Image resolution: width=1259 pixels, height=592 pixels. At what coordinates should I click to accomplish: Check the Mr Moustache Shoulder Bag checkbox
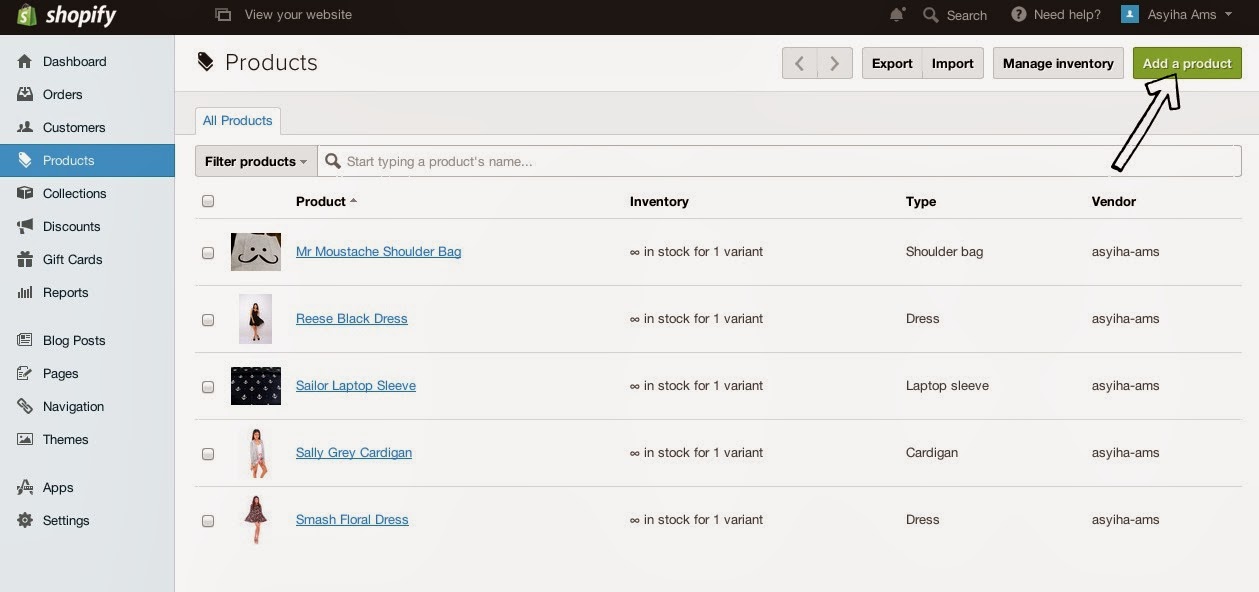[208, 253]
